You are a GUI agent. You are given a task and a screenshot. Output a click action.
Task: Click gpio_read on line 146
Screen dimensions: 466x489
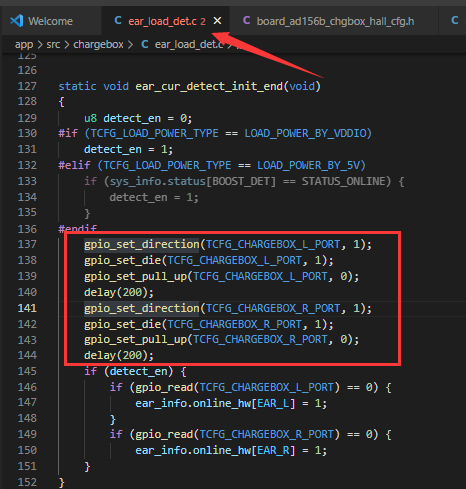pos(164,387)
